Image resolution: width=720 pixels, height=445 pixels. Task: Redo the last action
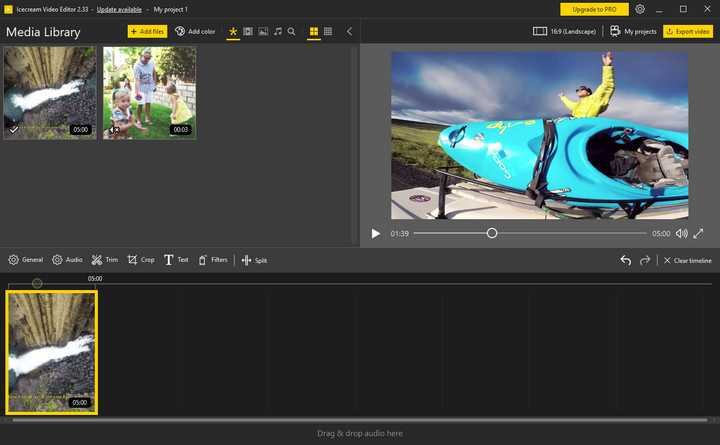click(x=645, y=260)
